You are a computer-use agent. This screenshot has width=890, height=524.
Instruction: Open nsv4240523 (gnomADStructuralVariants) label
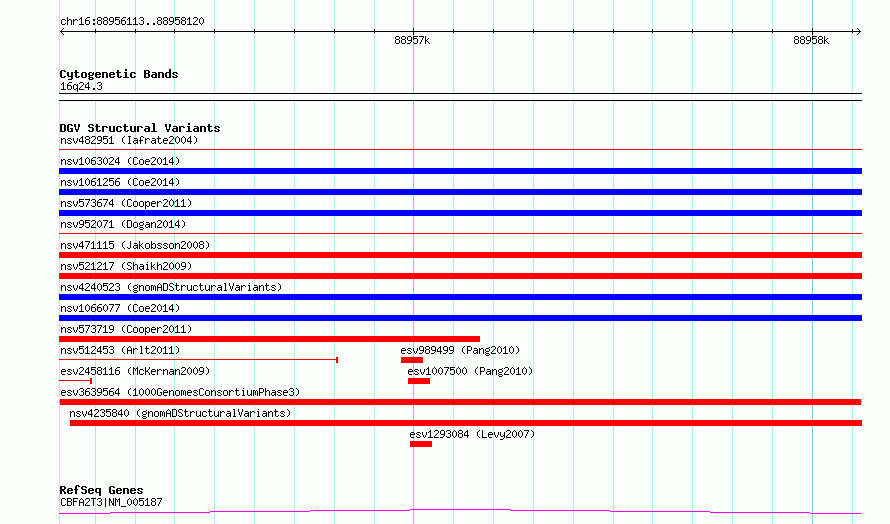click(x=171, y=287)
